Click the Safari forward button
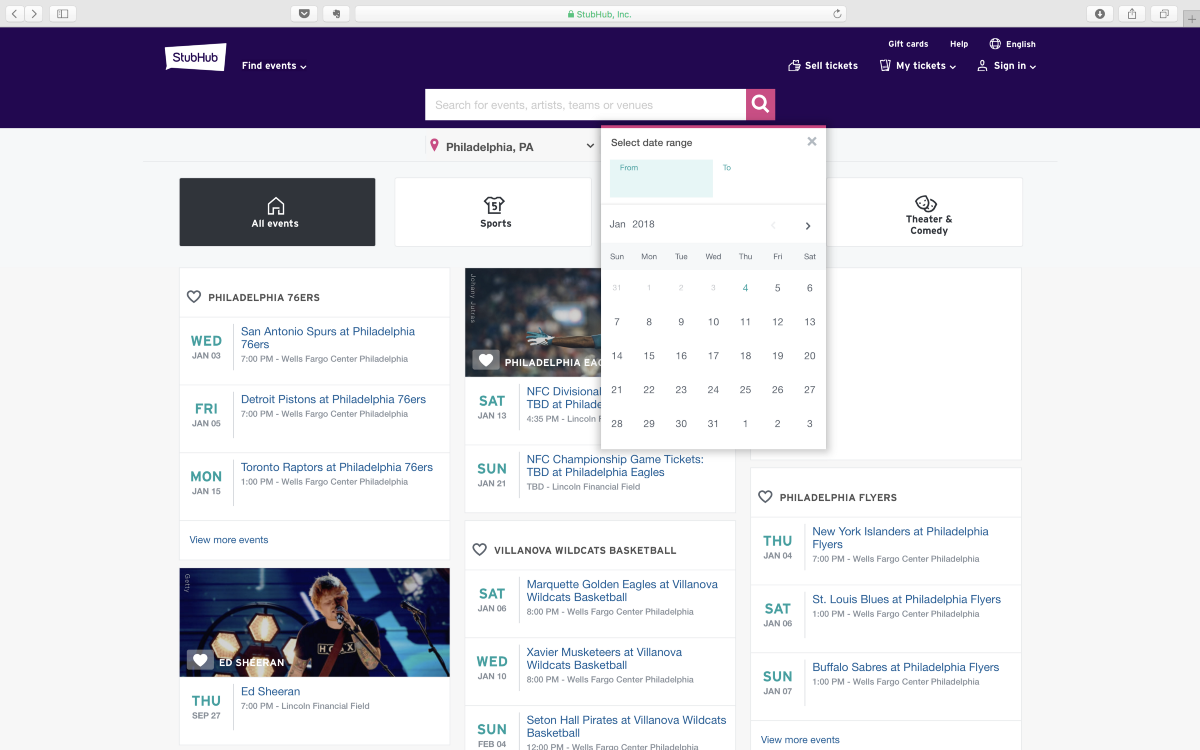 point(35,14)
